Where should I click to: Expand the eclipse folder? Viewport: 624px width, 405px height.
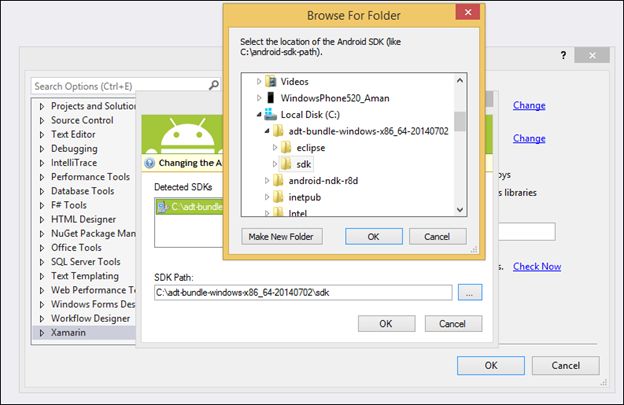pyautogui.click(x=275, y=148)
